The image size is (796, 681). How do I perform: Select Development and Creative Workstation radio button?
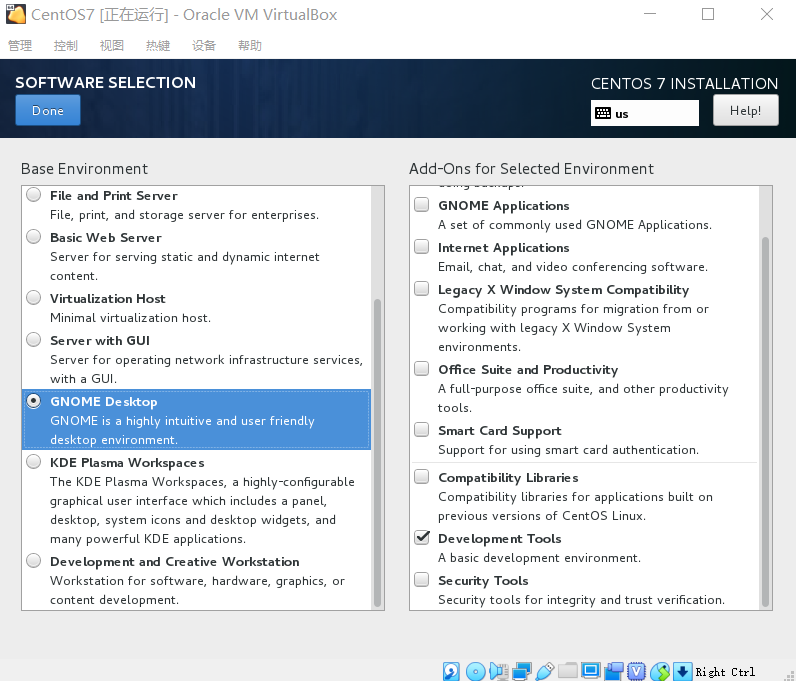(34, 561)
